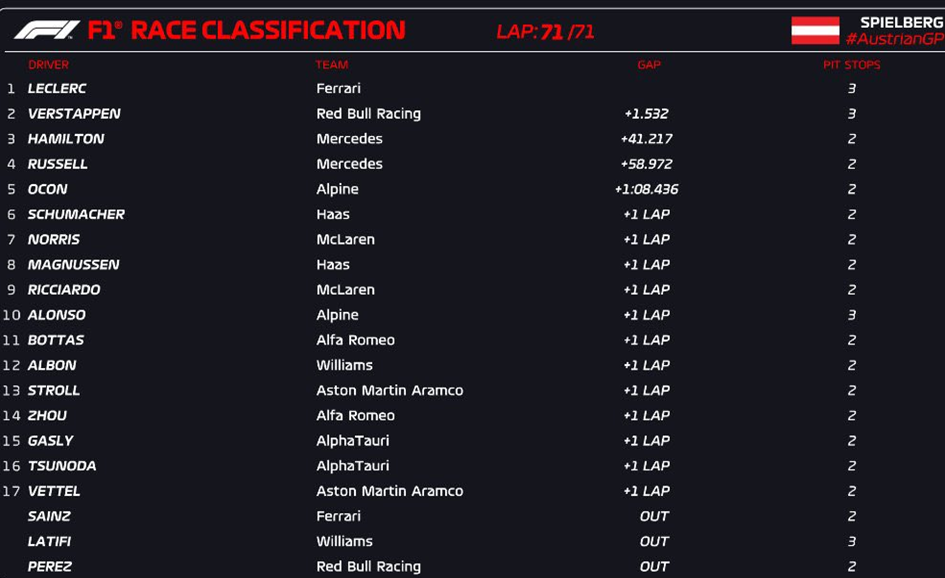
Task: Click Alonso's Alpine team name
Action: tap(337, 315)
